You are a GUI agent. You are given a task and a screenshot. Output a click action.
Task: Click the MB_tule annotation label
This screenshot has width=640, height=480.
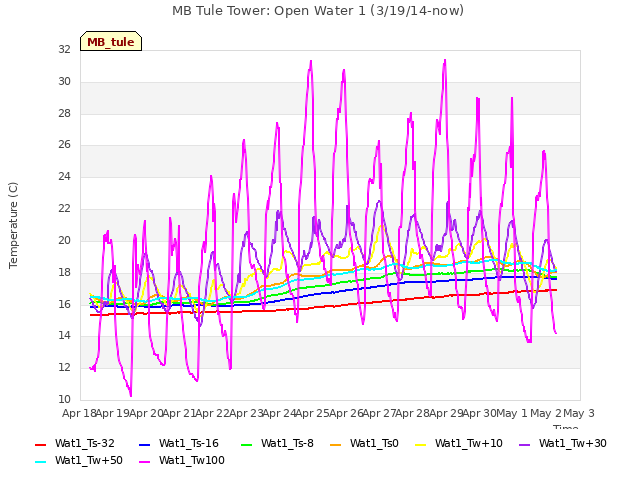tap(111, 42)
